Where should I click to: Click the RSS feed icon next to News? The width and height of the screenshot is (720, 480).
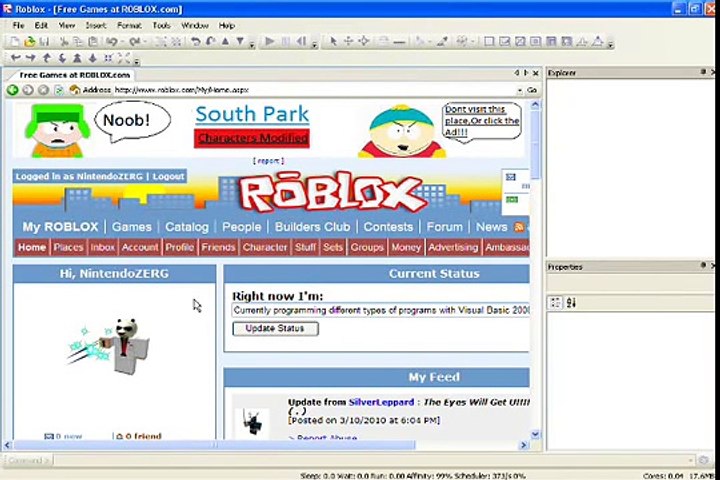(x=519, y=227)
